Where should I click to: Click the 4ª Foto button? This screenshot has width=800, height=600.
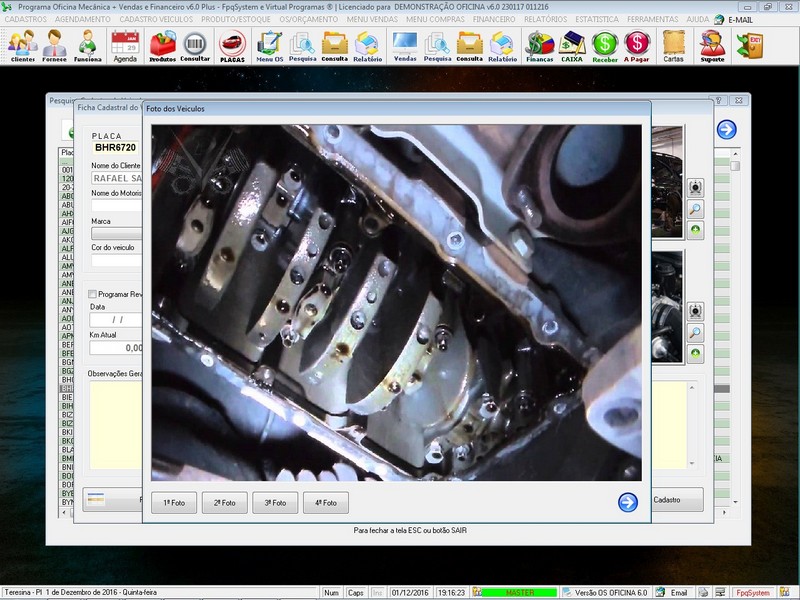click(x=325, y=503)
